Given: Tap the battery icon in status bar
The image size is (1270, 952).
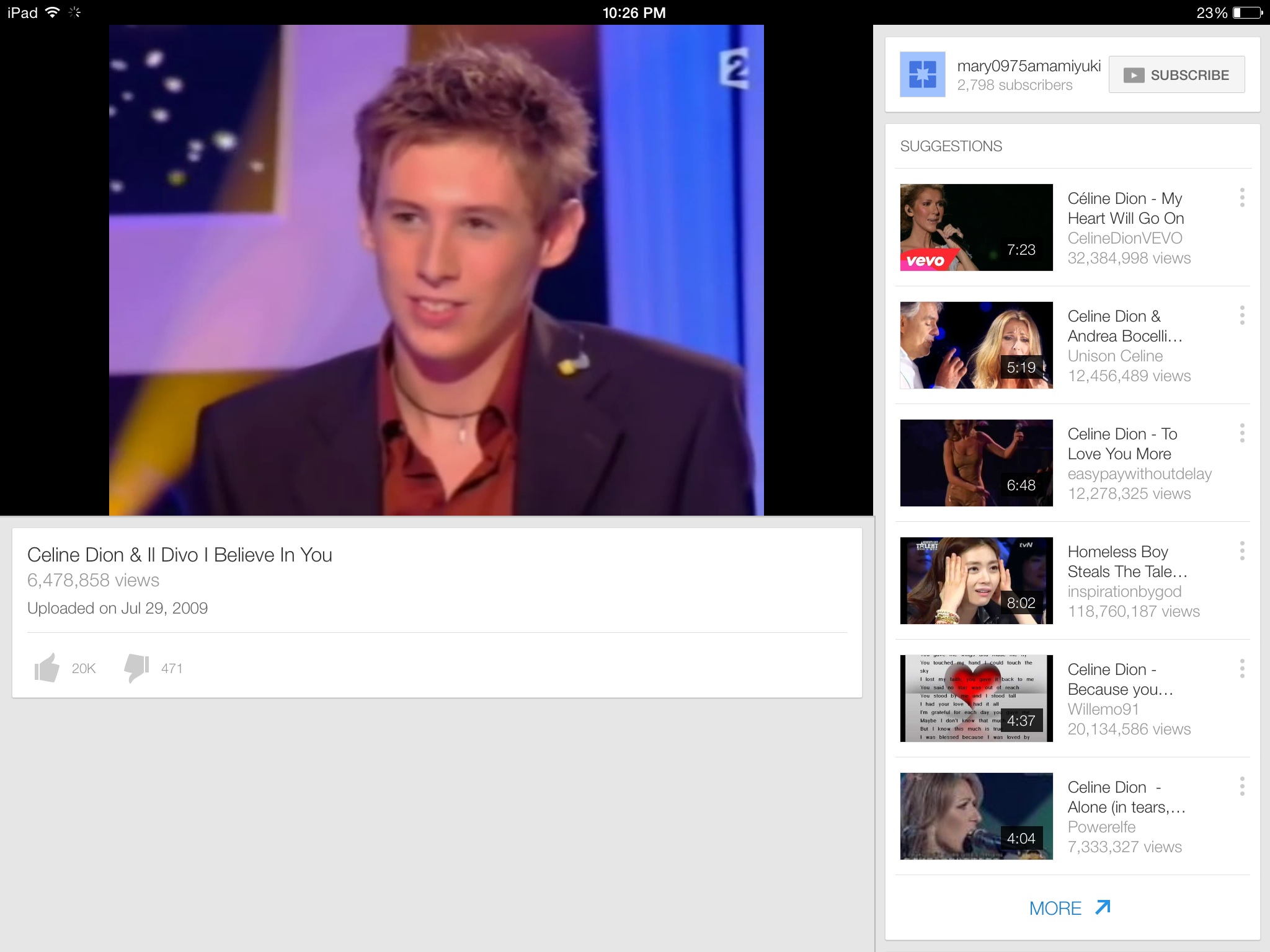Looking at the screenshot, I should [x=1248, y=12].
